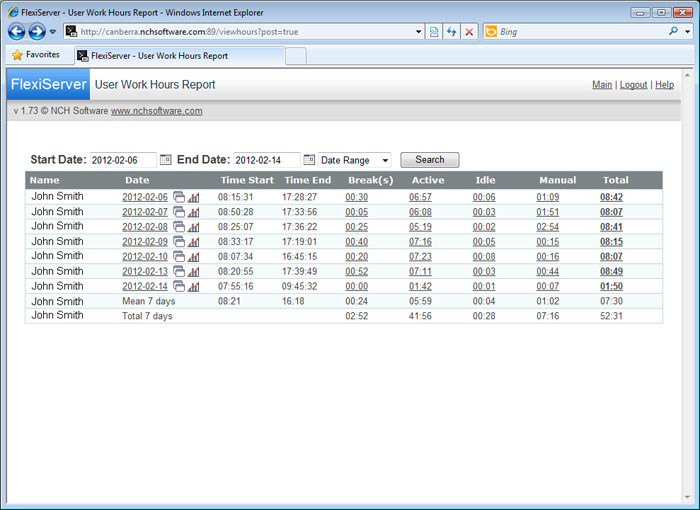Open screenshots icon for 2012-02-14 row
Screen dimensions: 700x510
(179, 286)
